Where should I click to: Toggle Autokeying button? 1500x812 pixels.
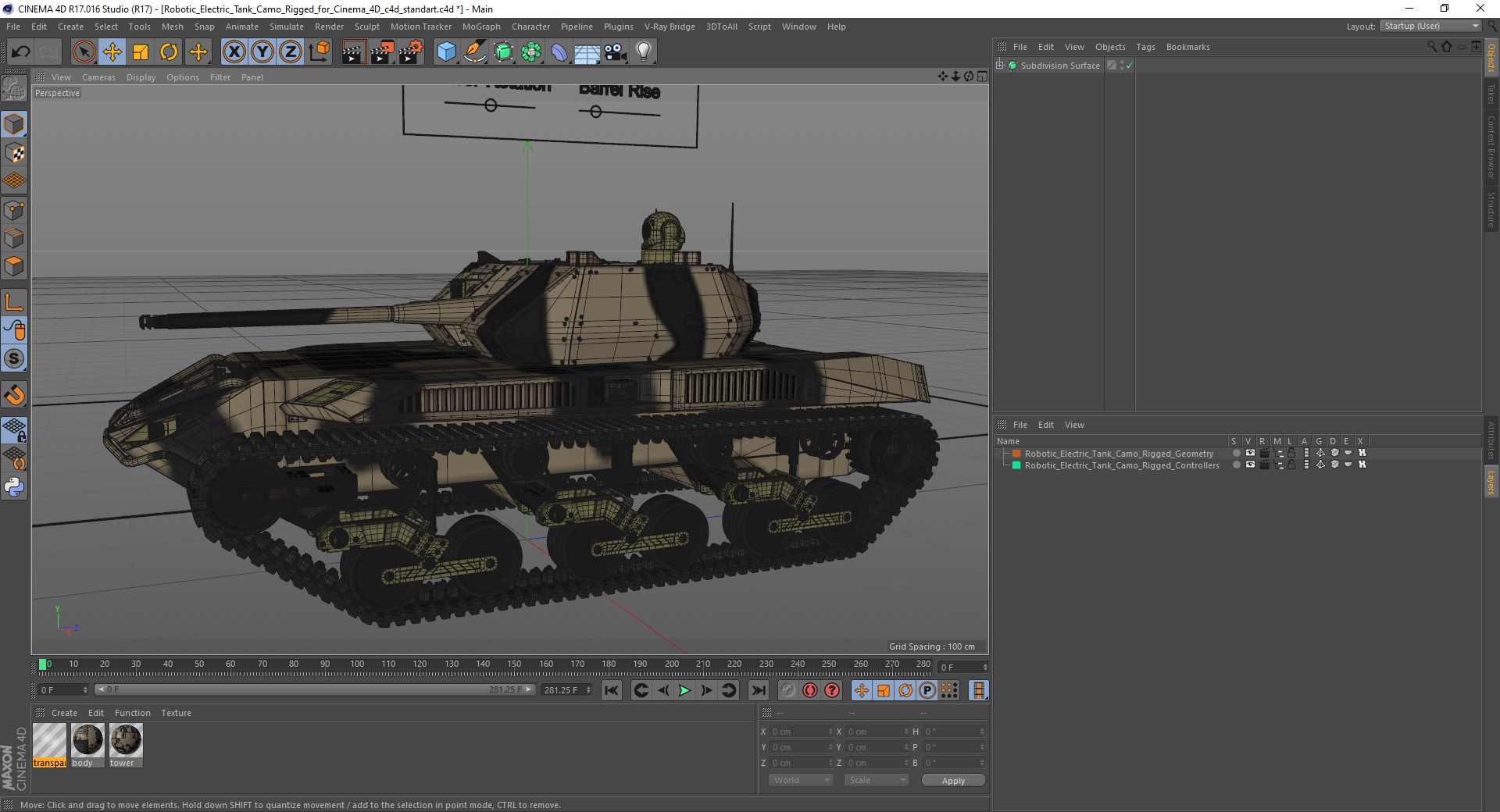coord(810,690)
